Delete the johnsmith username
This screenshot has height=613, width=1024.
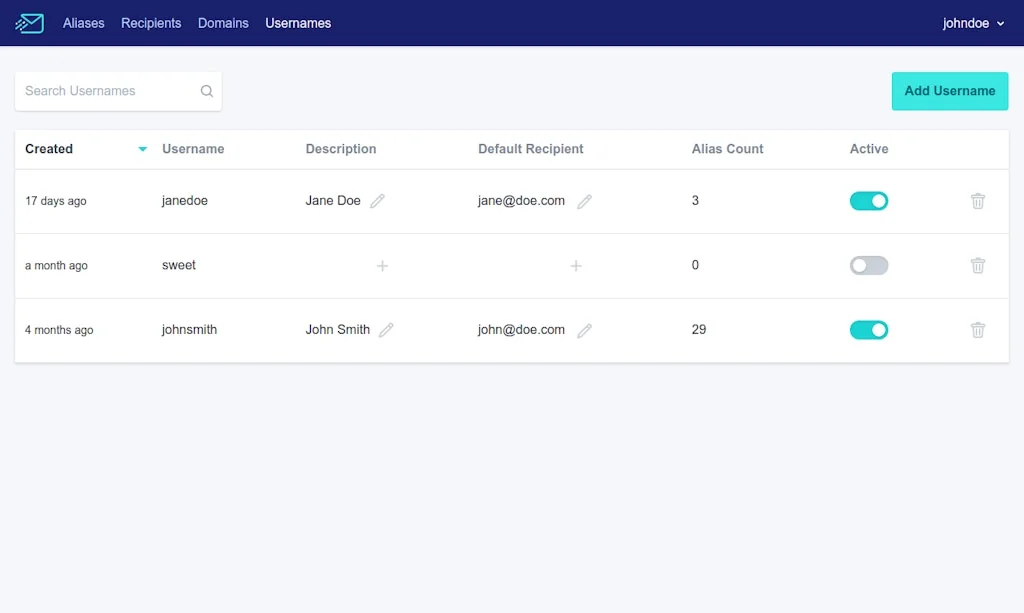pyautogui.click(x=978, y=330)
